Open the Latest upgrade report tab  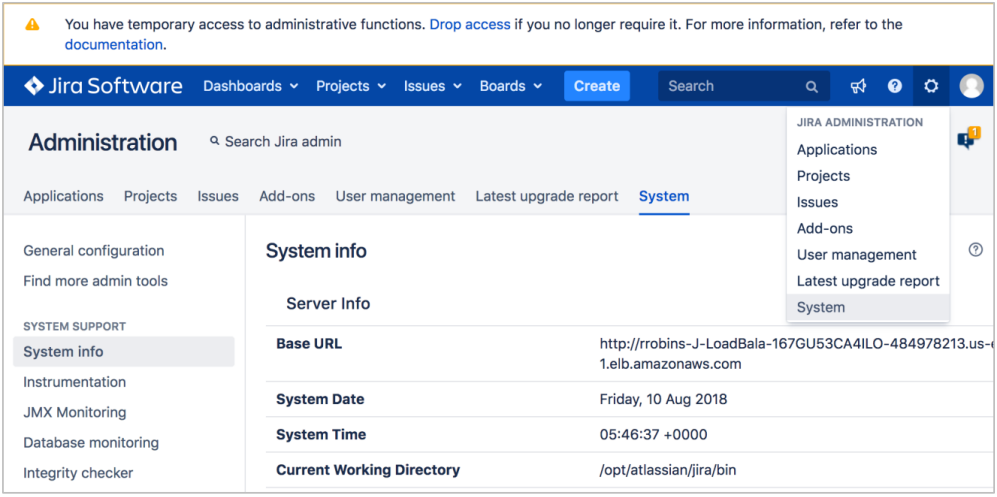(547, 196)
